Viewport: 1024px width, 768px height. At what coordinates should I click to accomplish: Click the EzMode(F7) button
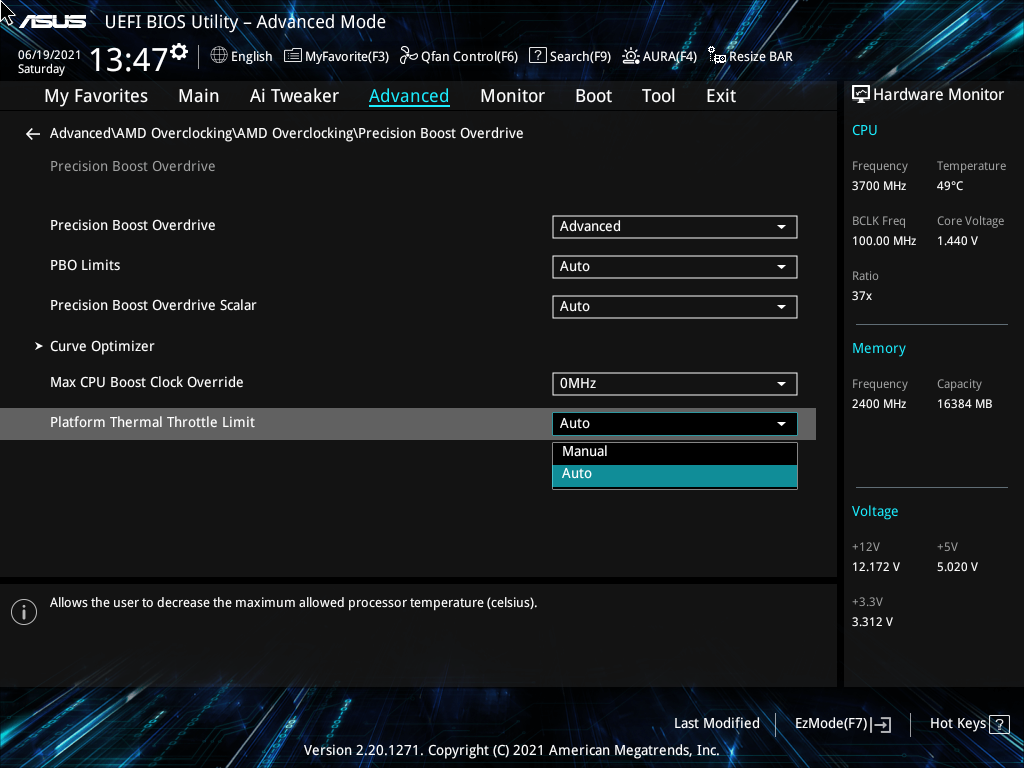(842, 723)
